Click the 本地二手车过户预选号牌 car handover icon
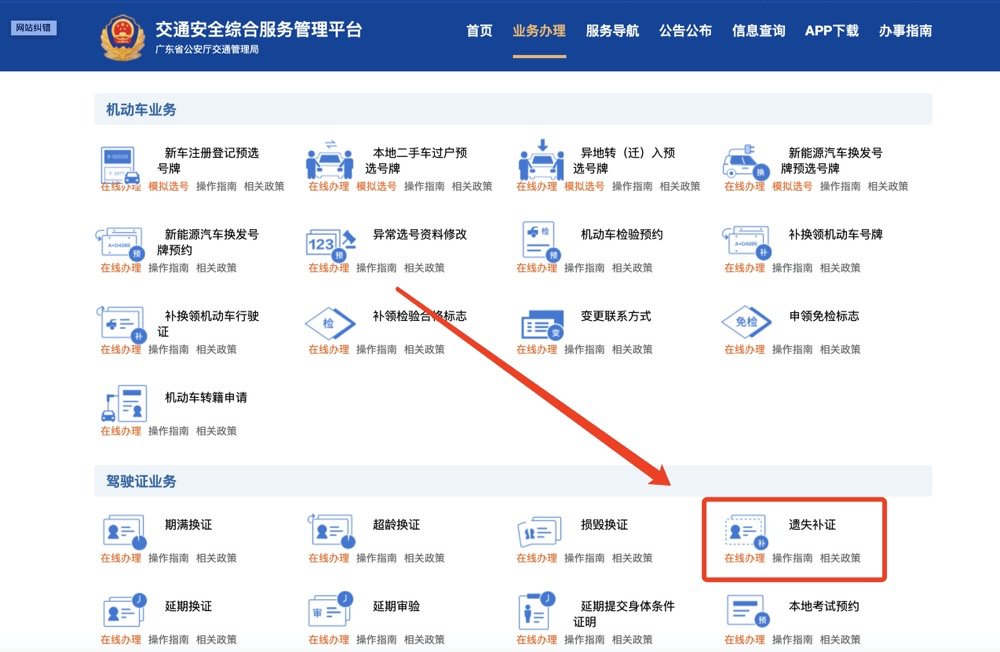 click(x=331, y=160)
